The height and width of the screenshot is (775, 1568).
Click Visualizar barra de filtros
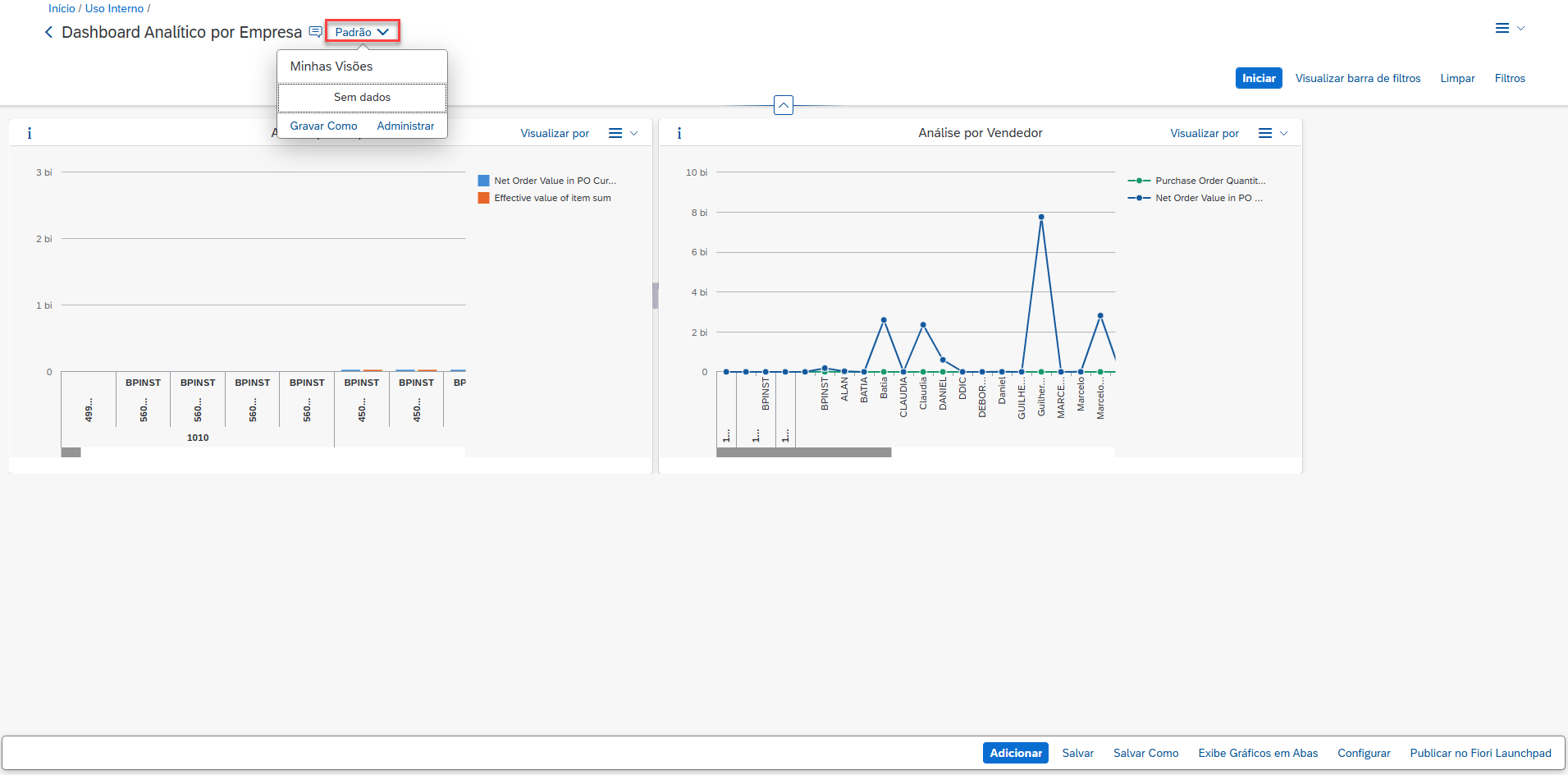[x=1357, y=78]
